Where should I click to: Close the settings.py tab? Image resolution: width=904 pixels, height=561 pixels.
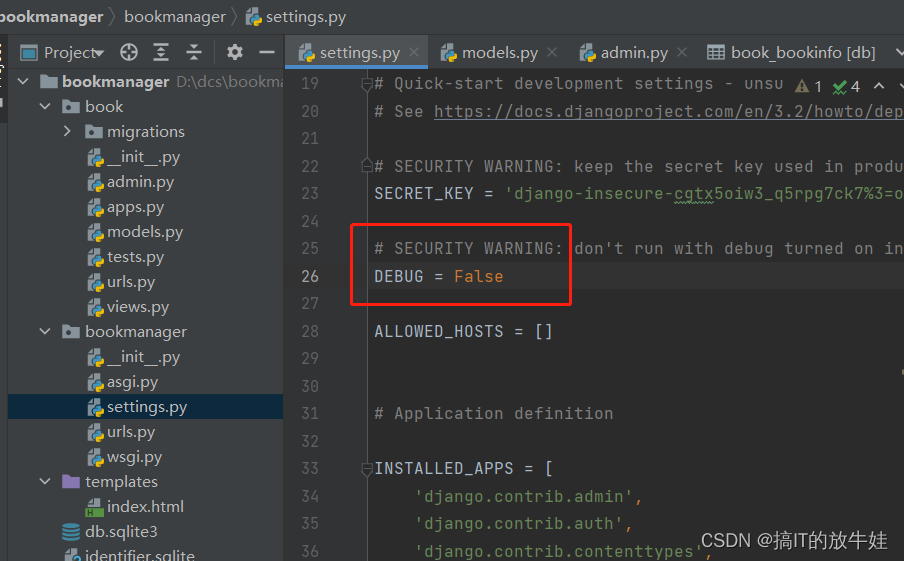point(414,52)
